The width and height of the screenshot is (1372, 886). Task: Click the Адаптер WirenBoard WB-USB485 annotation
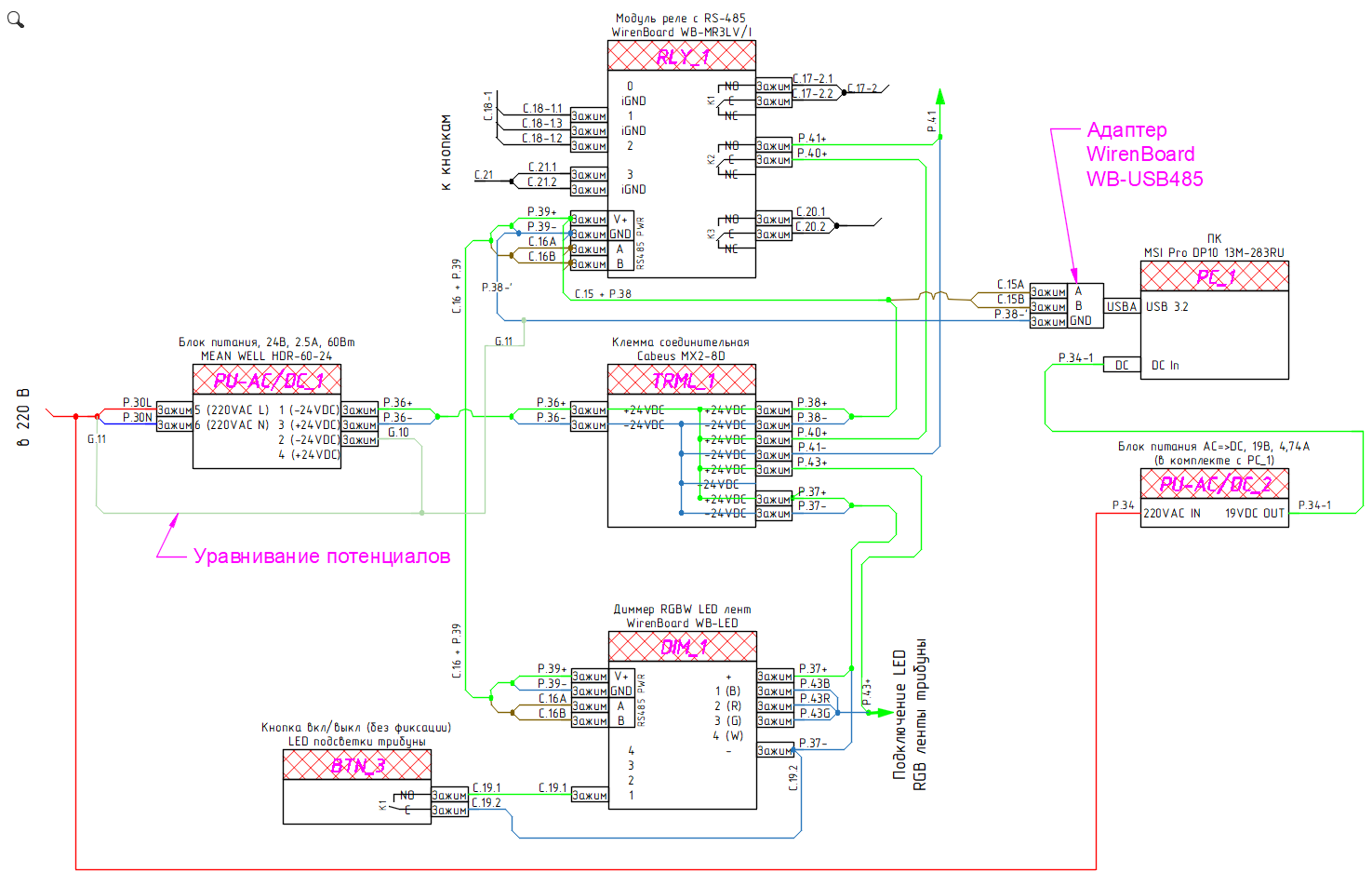point(1144,154)
